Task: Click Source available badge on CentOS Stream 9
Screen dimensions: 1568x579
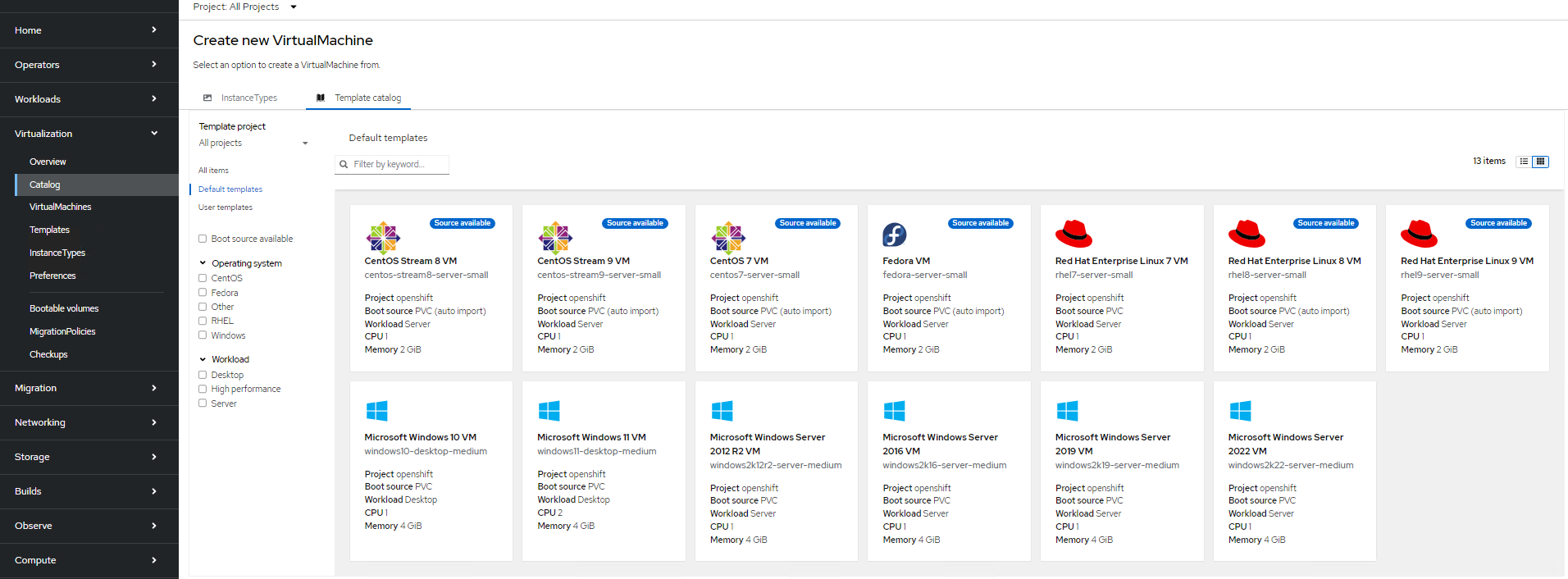Action: [x=636, y=223]
